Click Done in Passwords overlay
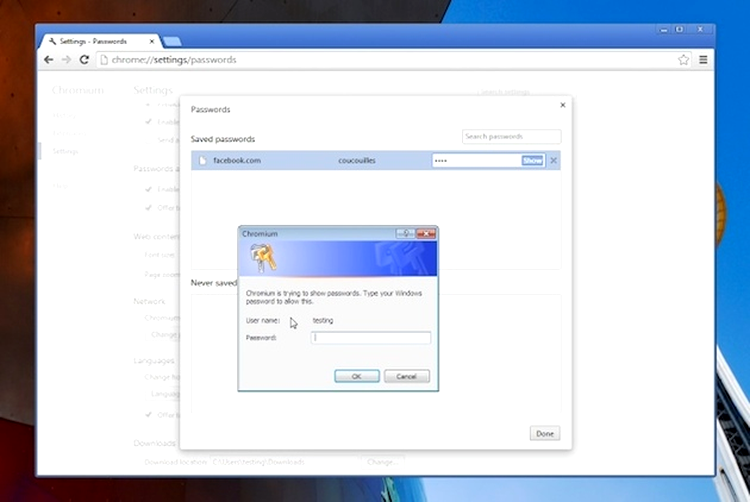 pyautogui.click(x=545, y=434)
